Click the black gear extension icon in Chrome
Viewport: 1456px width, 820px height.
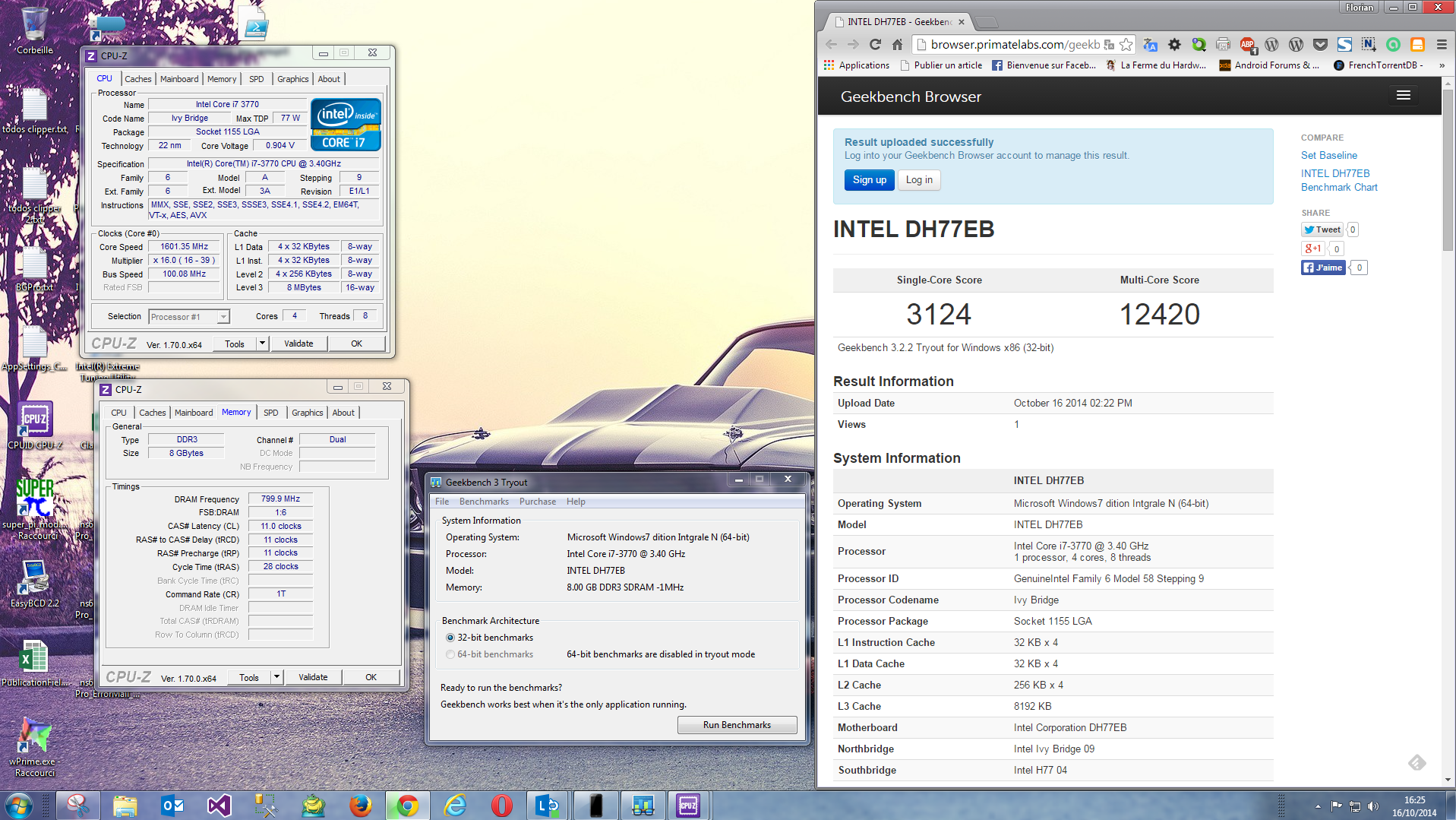coord(1174,45)
